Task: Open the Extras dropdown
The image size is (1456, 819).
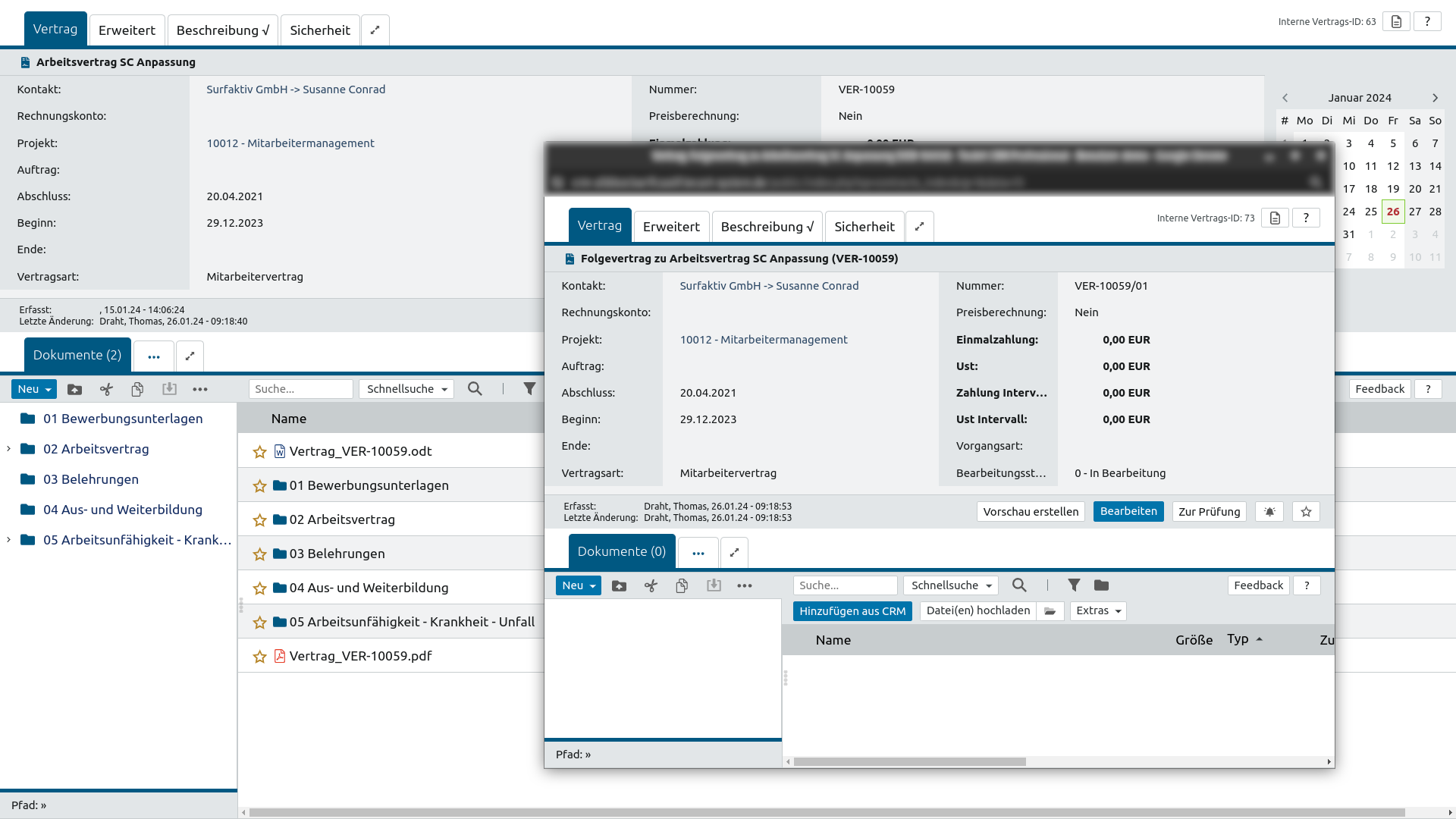Action: [x=1097, y=611]
